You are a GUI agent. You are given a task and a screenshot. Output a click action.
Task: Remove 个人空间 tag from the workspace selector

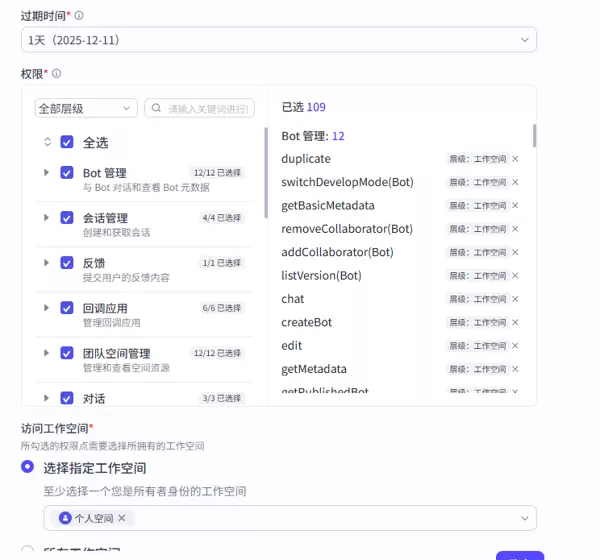[122, 518]
